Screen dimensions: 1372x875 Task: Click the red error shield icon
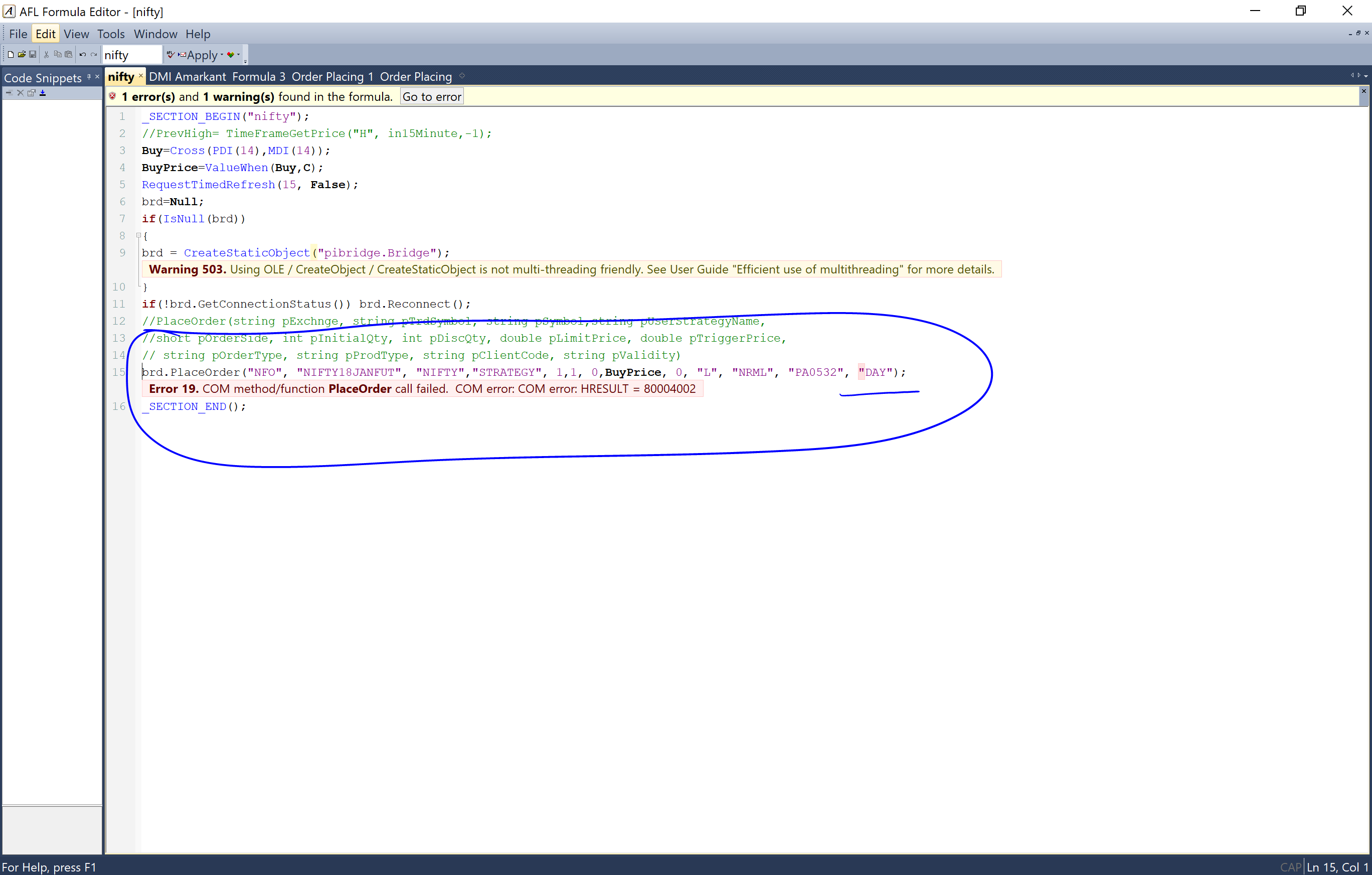(x=113, y=96)
